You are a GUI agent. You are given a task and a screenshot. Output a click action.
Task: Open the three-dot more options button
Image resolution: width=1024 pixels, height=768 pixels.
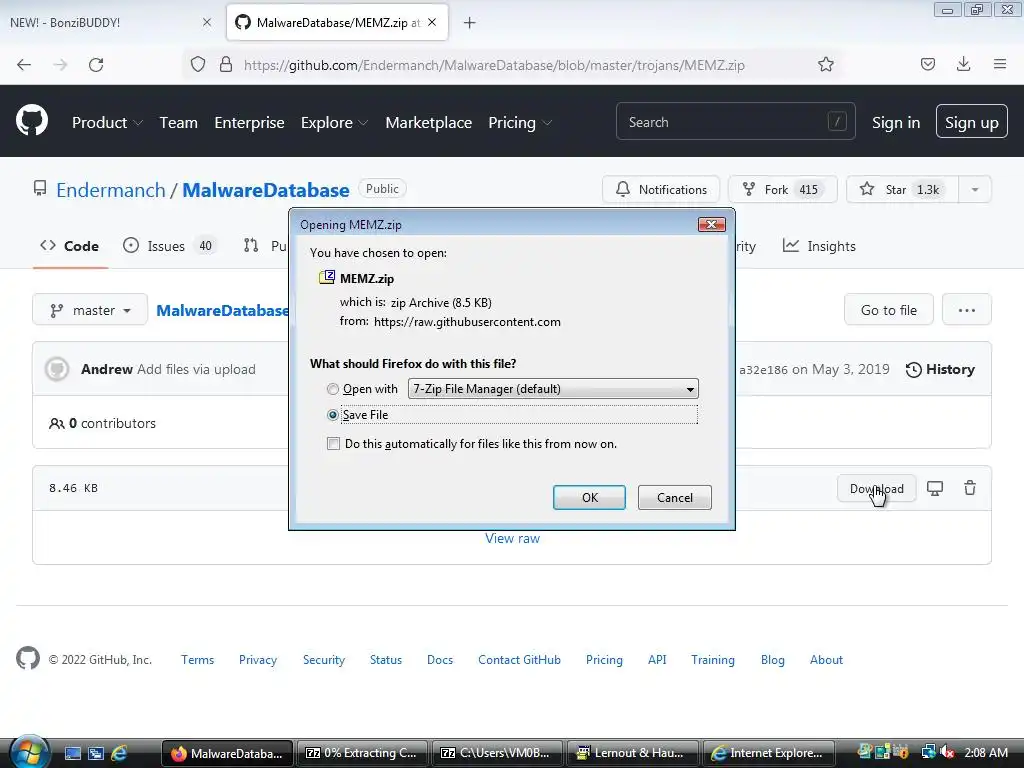point(967,310)
